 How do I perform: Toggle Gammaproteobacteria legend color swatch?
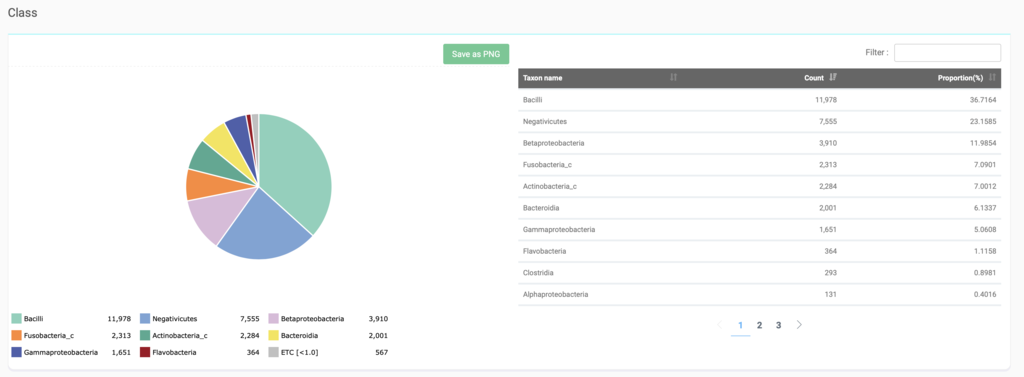[x=16, y=353]
